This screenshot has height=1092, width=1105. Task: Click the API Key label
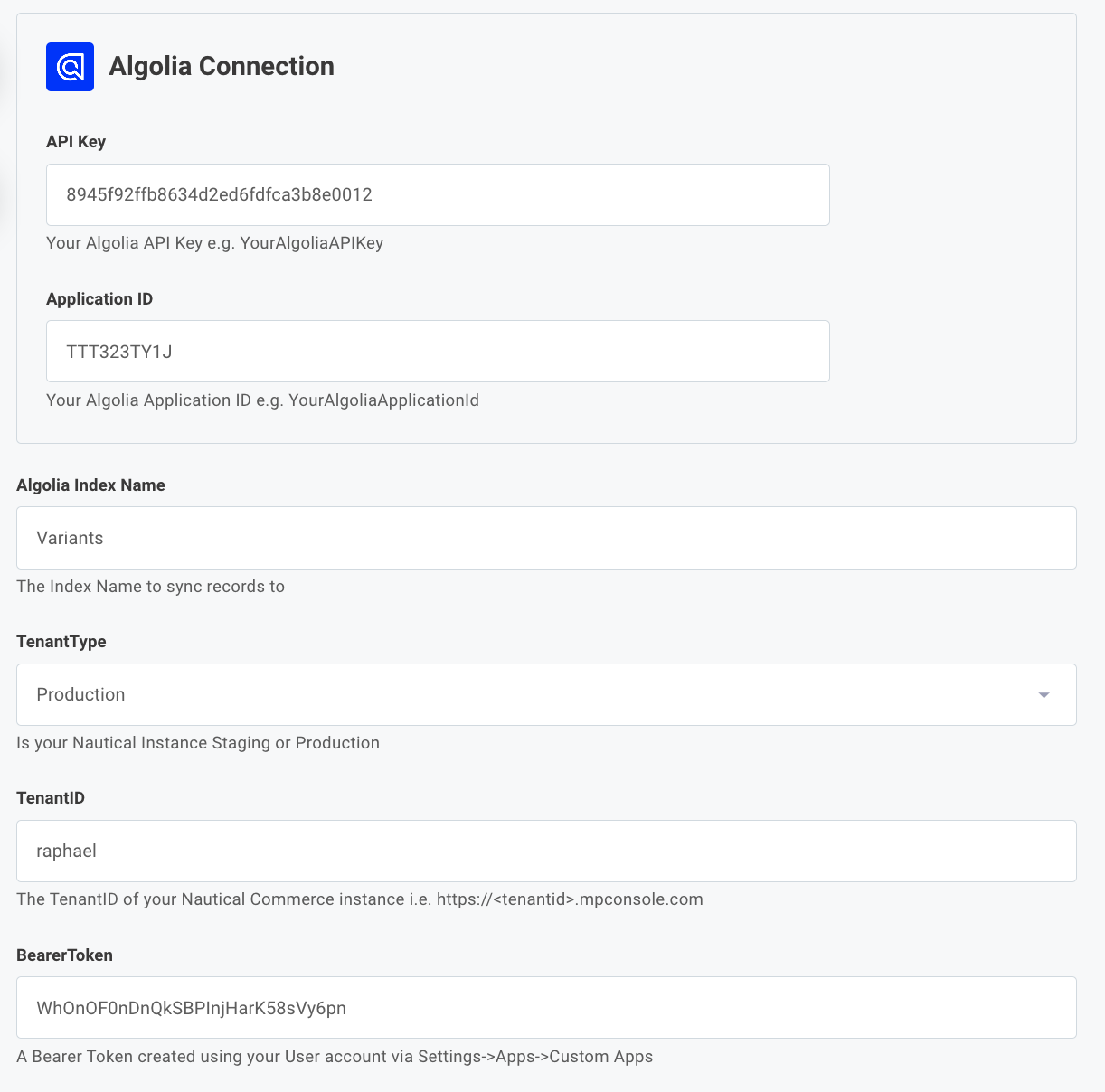coord(76,141)
